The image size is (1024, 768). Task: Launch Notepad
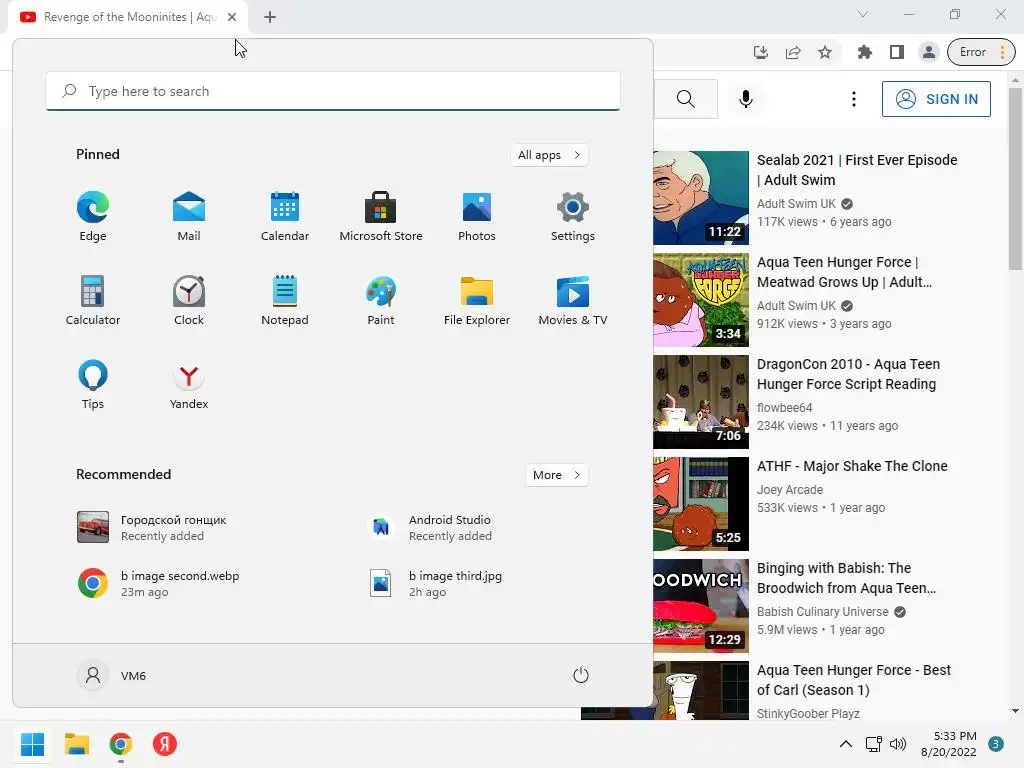285,301
